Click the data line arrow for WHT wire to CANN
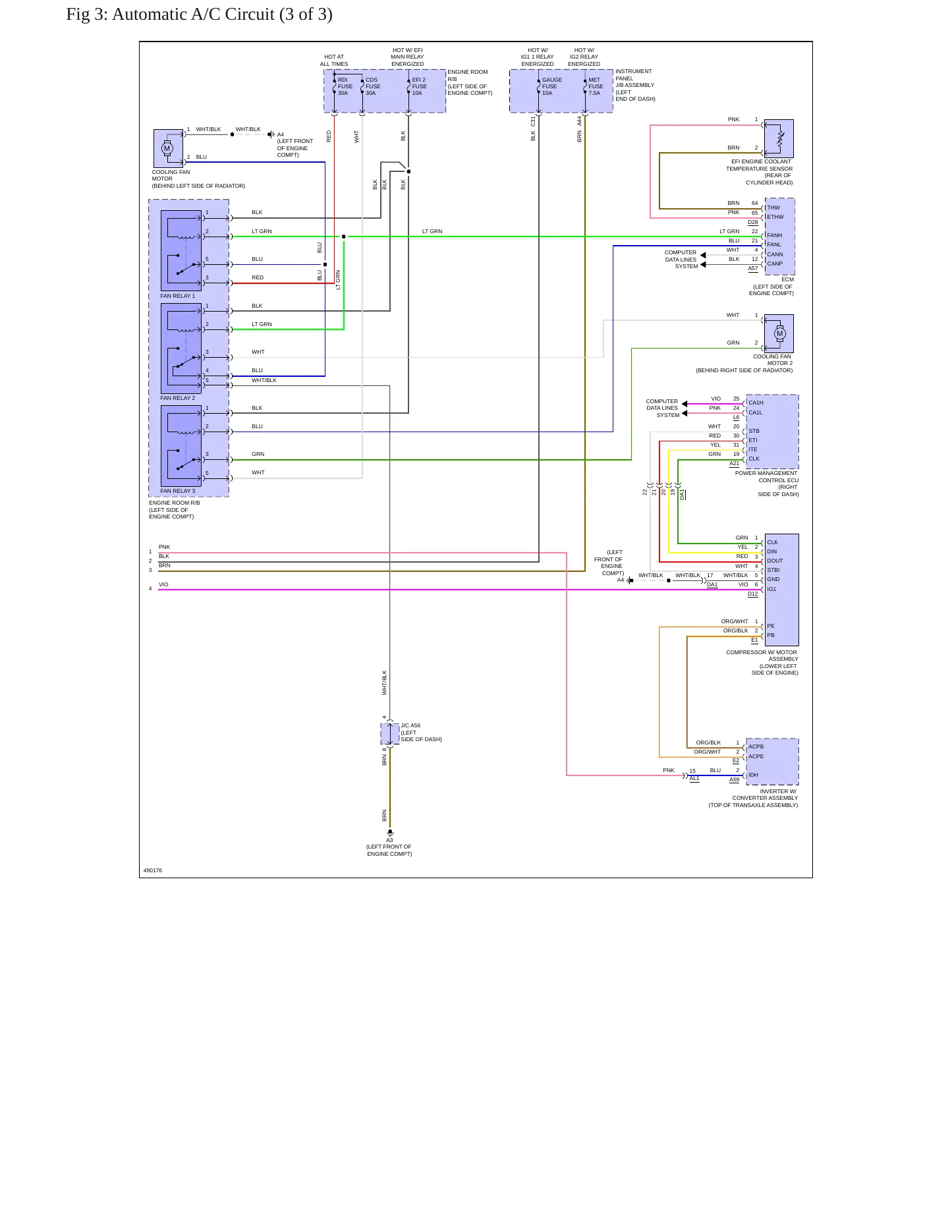 tap(703, 255)
